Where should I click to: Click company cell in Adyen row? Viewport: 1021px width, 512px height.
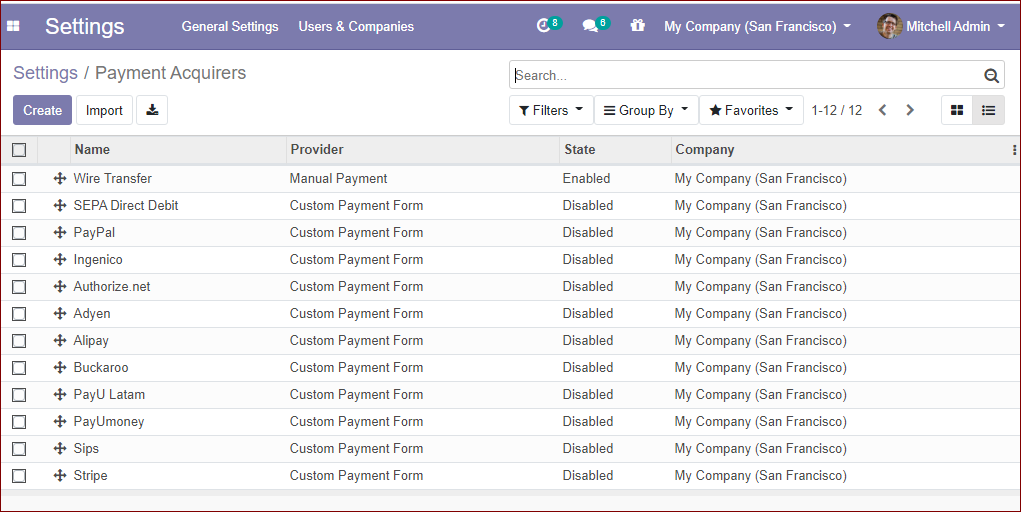[x=761, y=314]
